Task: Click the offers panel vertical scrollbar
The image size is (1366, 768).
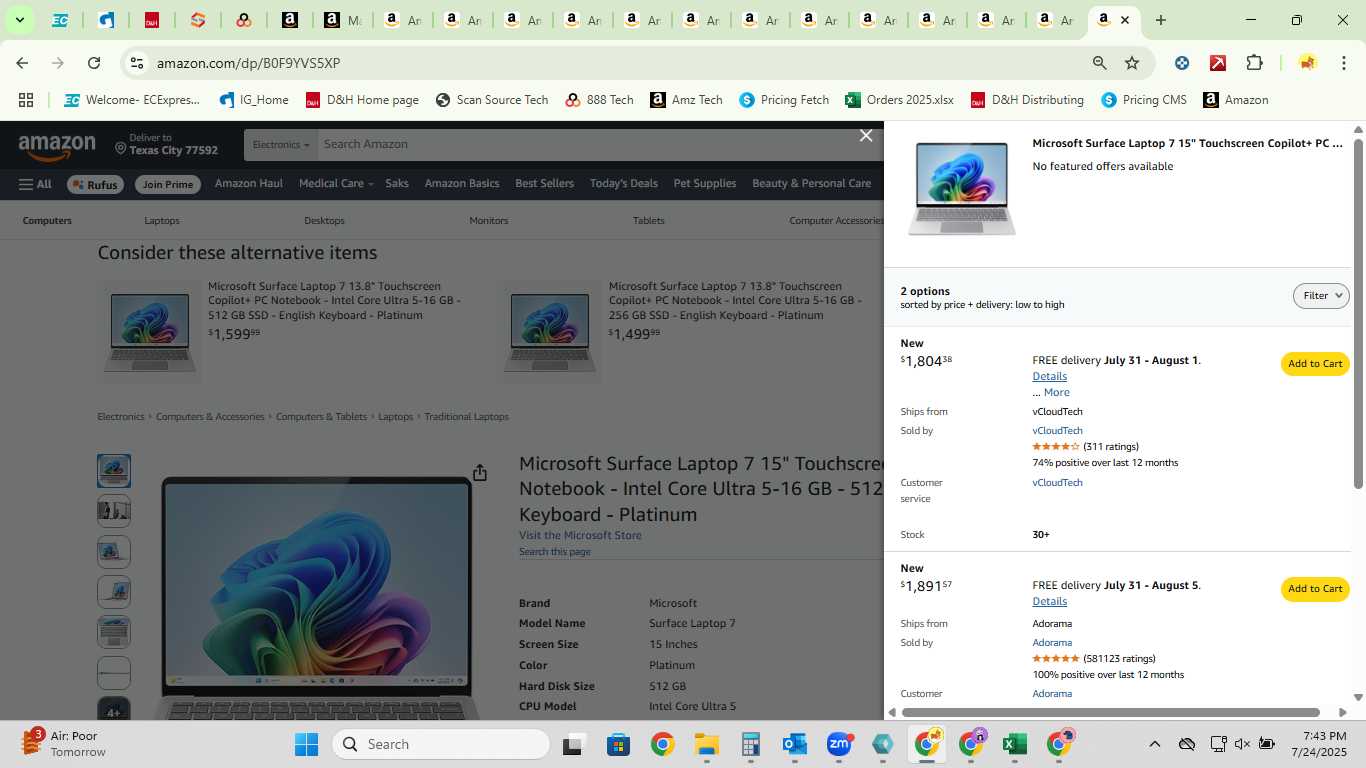Action: (x=1358, y=314)
